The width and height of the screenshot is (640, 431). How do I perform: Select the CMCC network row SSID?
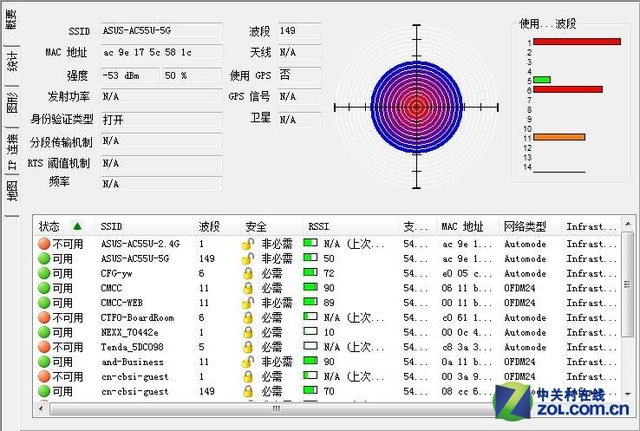point(111,288)
